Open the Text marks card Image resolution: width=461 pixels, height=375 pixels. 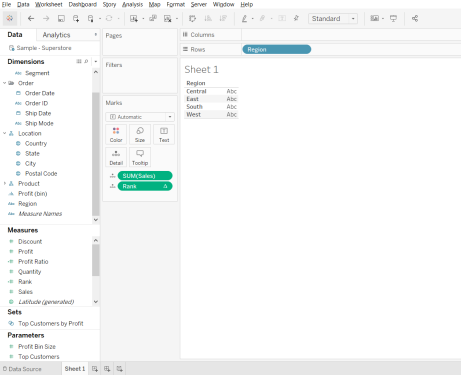point(164,135)
